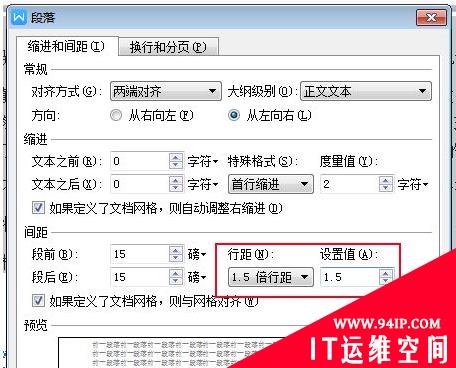Toggle the 自动调整右缩进 checkbox
The image size is (456, 368).
coord(38,208)
